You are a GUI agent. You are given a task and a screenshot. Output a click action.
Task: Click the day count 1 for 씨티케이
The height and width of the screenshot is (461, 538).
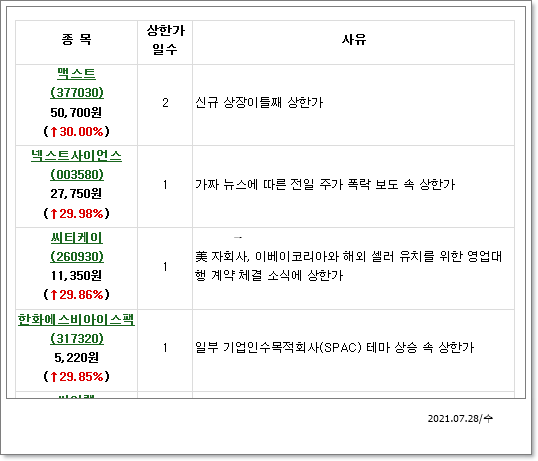pos(165,267)
